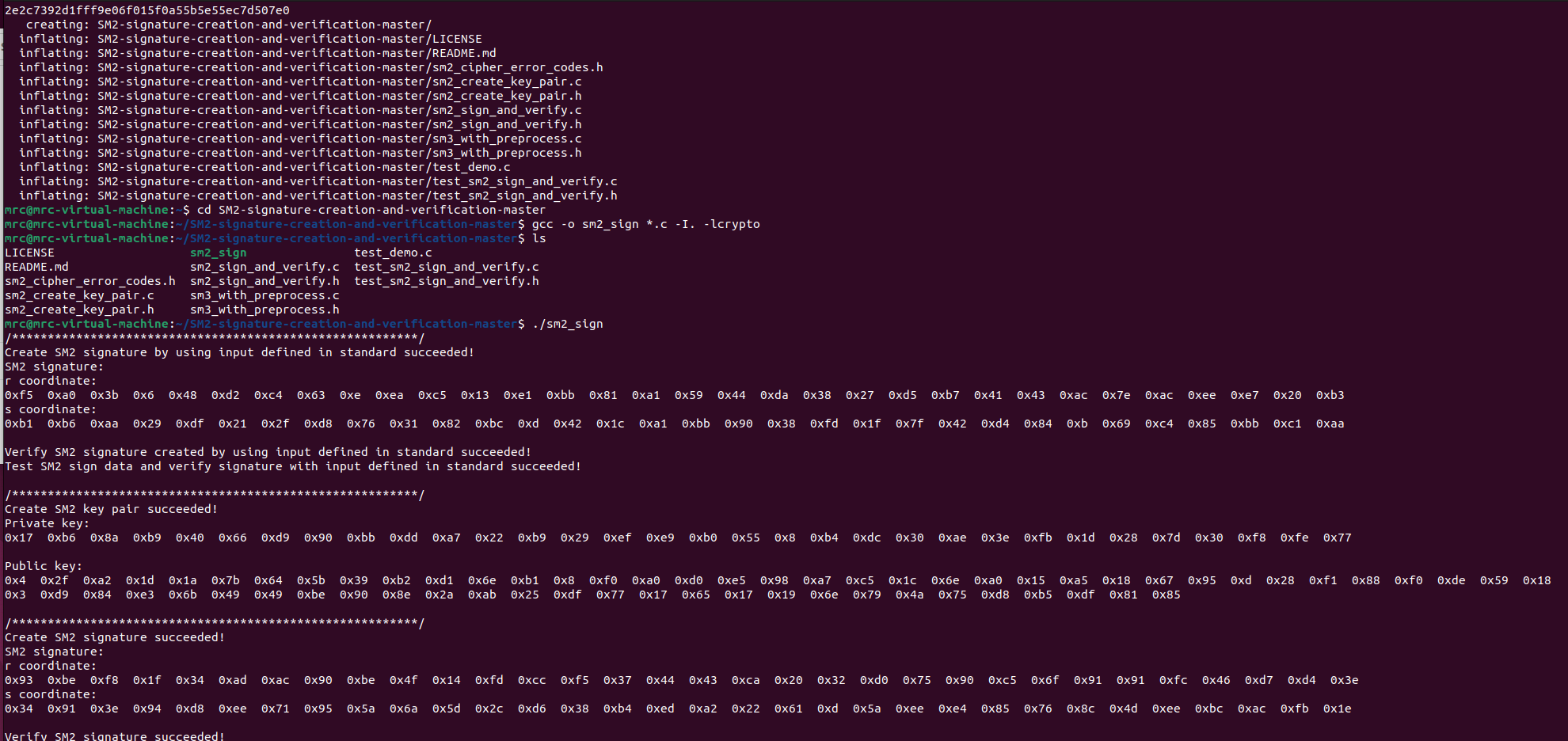The width and height of the screenshot is (1568, 741).
Task: Click the green sm2_sign executable in ls output
Action: pos(218,253)
